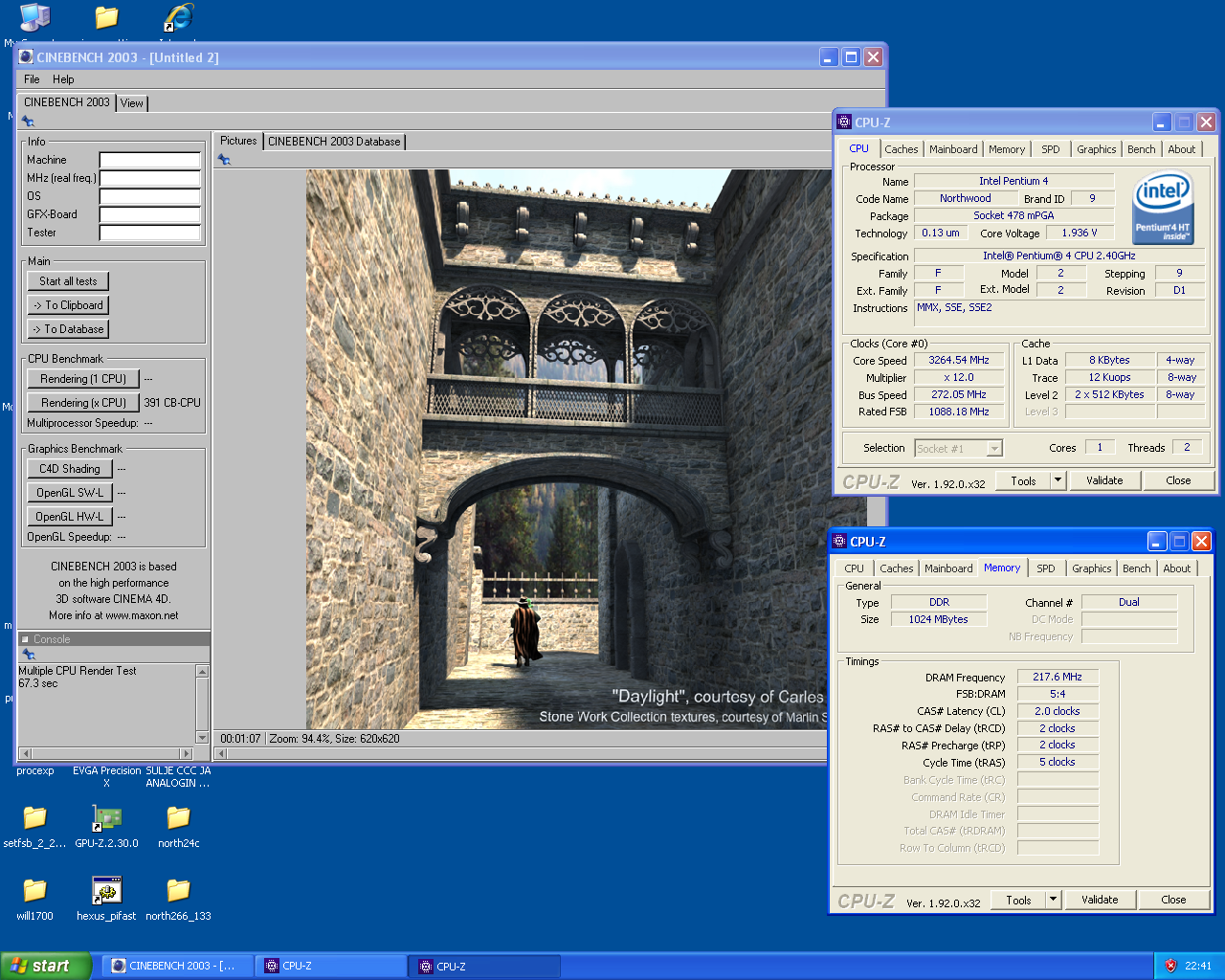Click console scrollbar up arrow
Screen dimensions: 1225x980
coord(202,672)
